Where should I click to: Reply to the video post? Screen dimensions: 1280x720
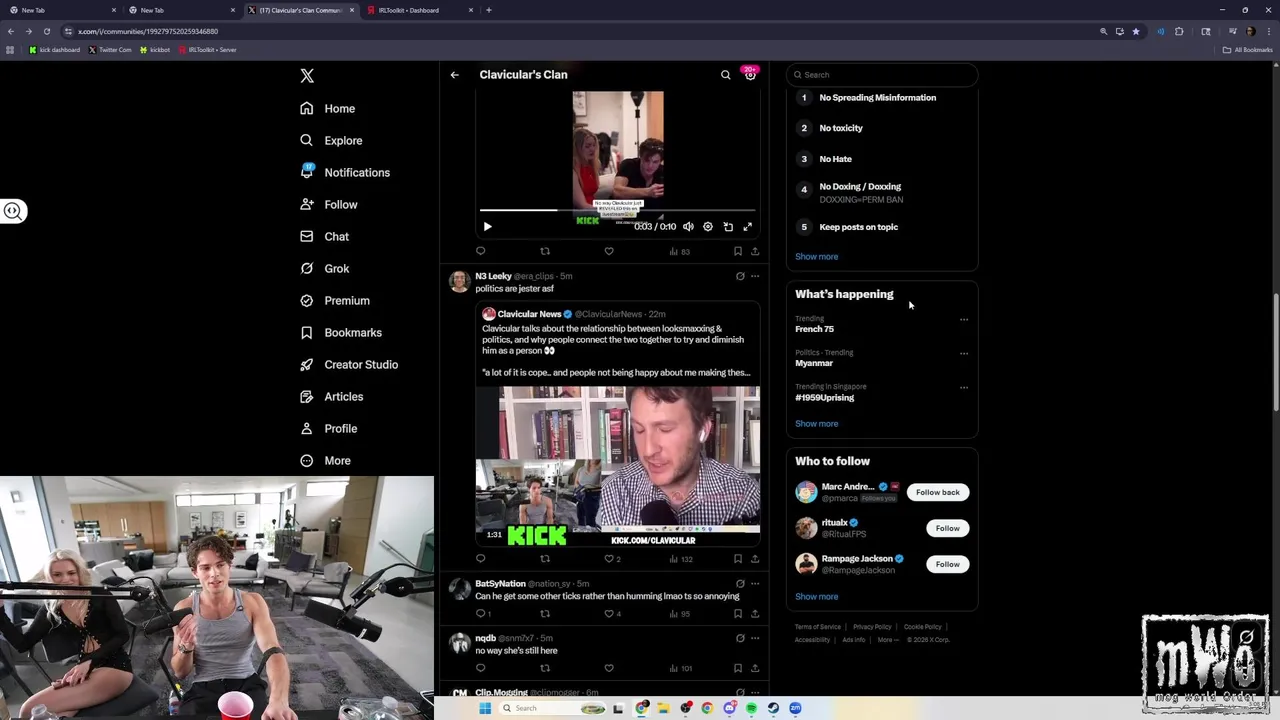click(x=480, y=251)
